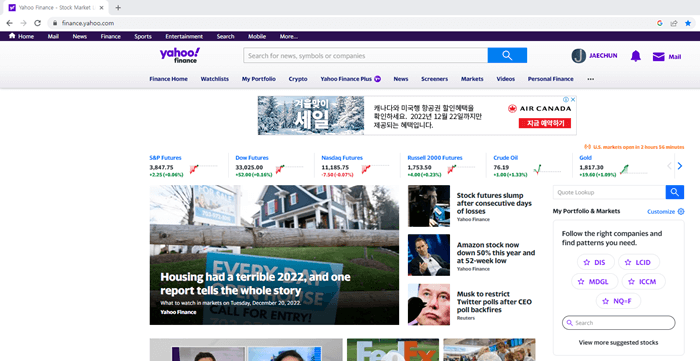Image resolution: width=700 pixels, height=361 pixels.
Task: Open a new browser tab with plus
Action: (118, 8)
